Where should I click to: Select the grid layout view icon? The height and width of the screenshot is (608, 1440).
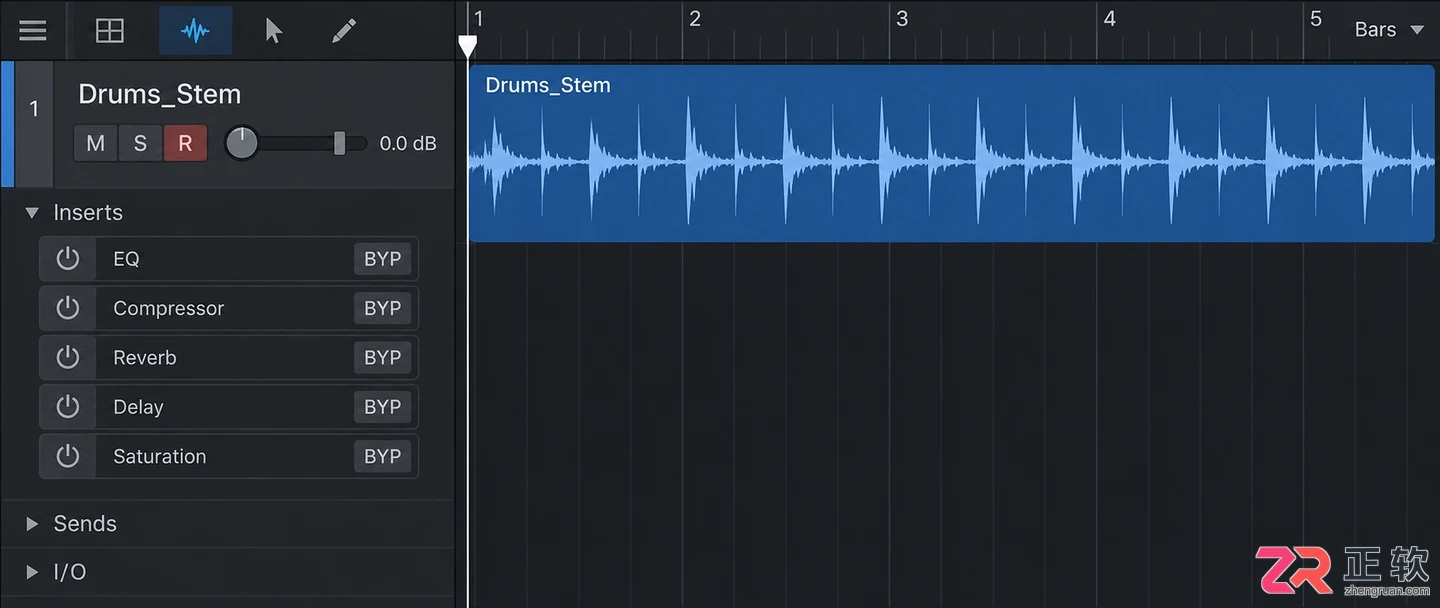point(110,31)
